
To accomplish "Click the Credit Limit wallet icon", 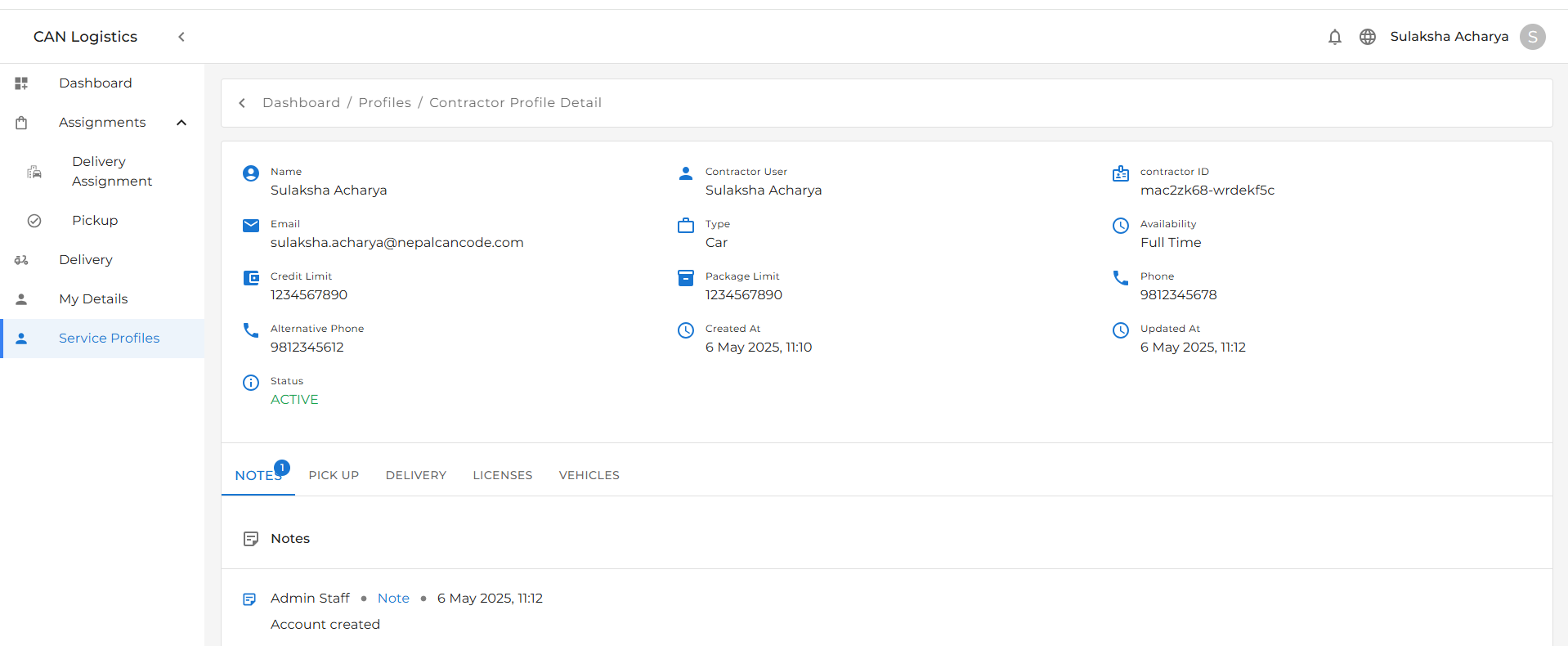I will pos(251,278).
